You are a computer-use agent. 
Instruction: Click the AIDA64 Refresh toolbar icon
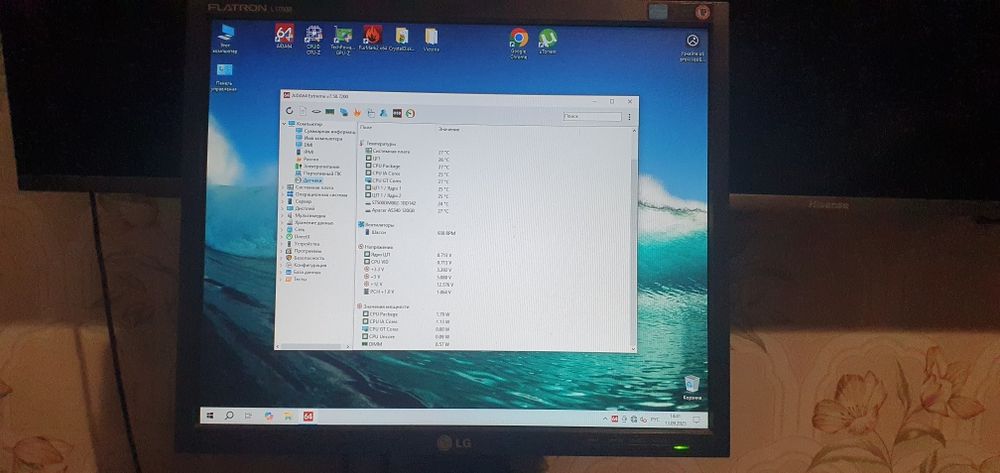coord(290,112)
